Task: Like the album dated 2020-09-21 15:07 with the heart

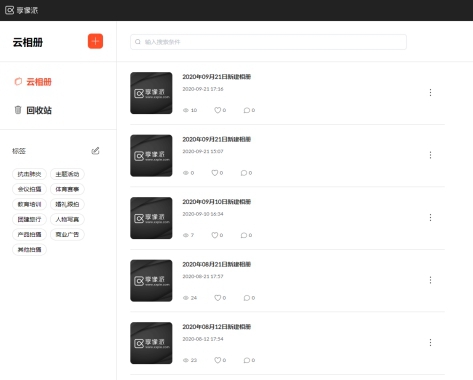Action: 215,173
